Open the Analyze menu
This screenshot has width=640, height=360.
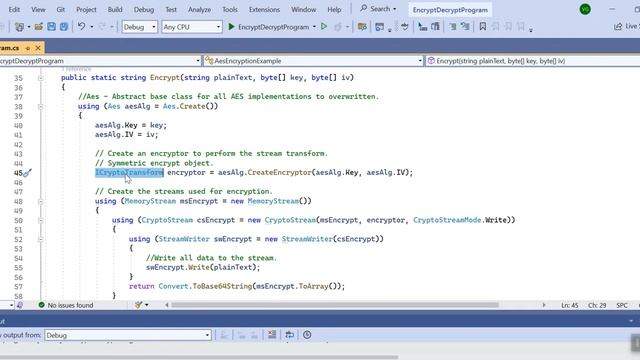tap(200, 9)
